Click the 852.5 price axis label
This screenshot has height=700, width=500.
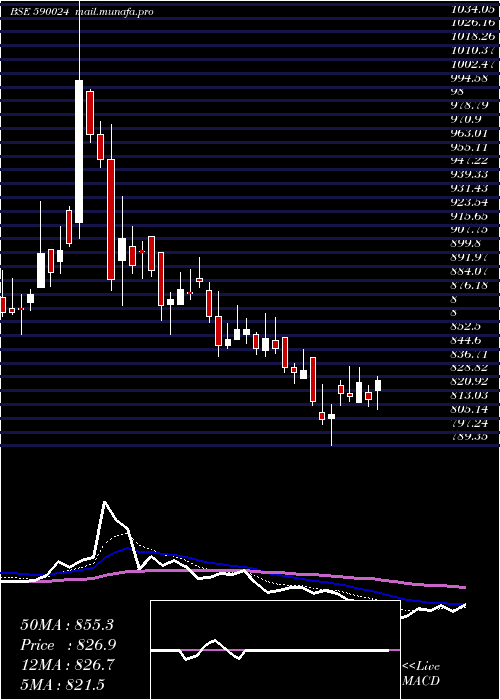(x=466, y=327)
